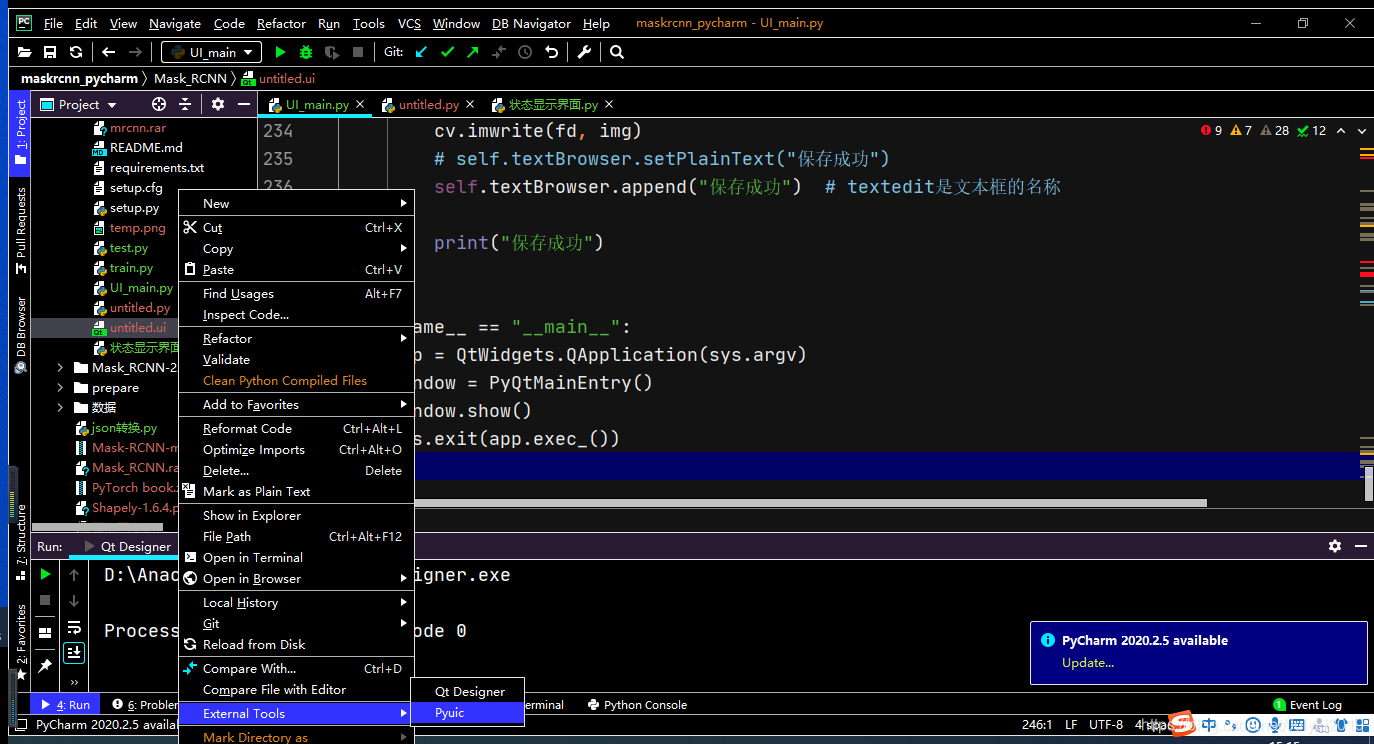The width and height of the screenshot is (1374, 744).
Task: Switch to the 状态显示界面.py editor tab
Action: 553,104
